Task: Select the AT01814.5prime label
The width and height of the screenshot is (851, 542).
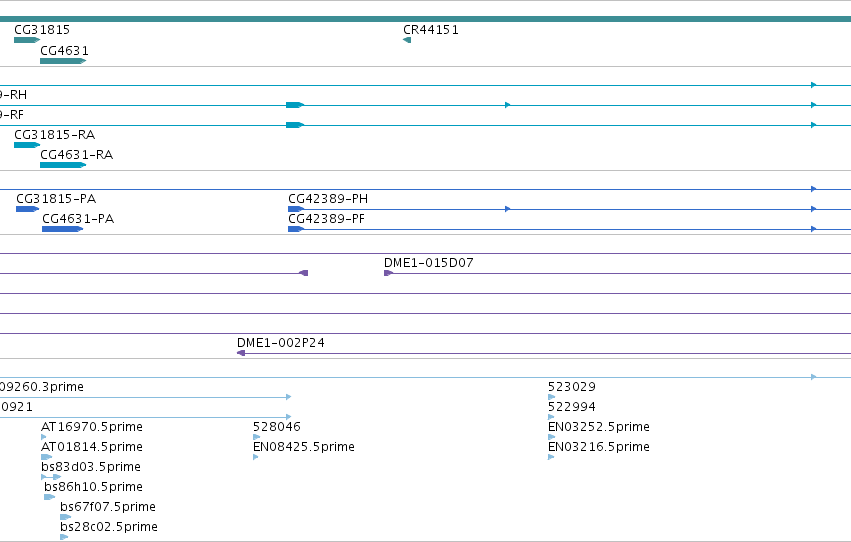Action: pos(92,447)
